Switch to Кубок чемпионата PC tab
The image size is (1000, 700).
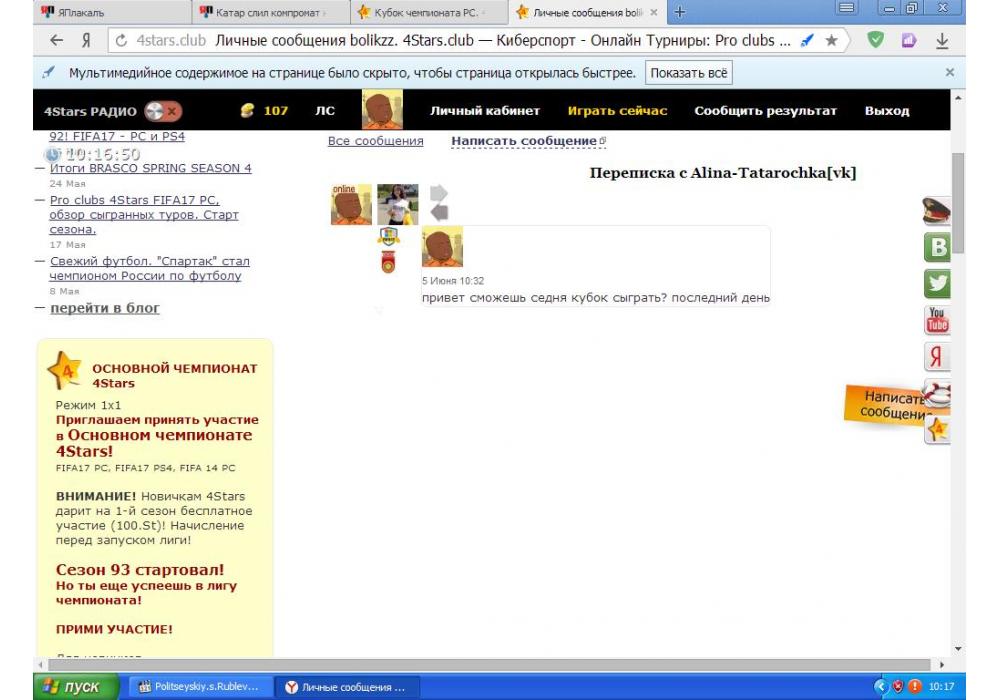[430, 12]
